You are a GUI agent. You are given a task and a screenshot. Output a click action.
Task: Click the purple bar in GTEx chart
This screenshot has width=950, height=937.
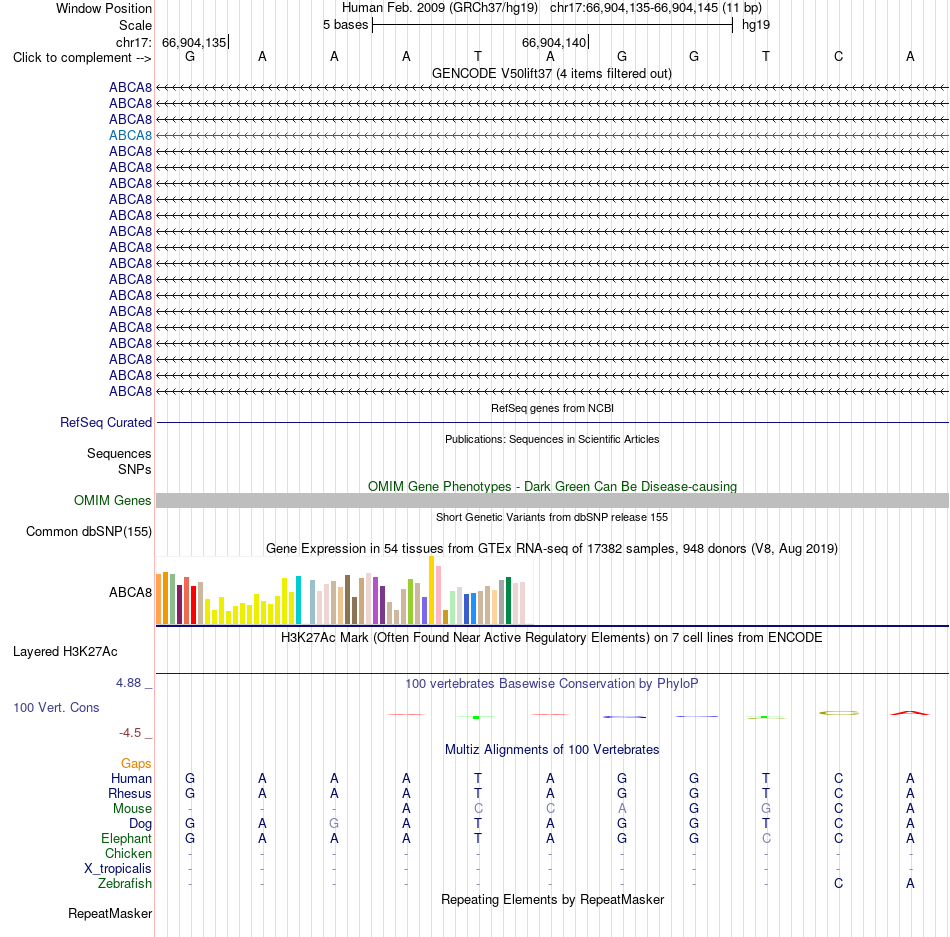pos(376,600)
